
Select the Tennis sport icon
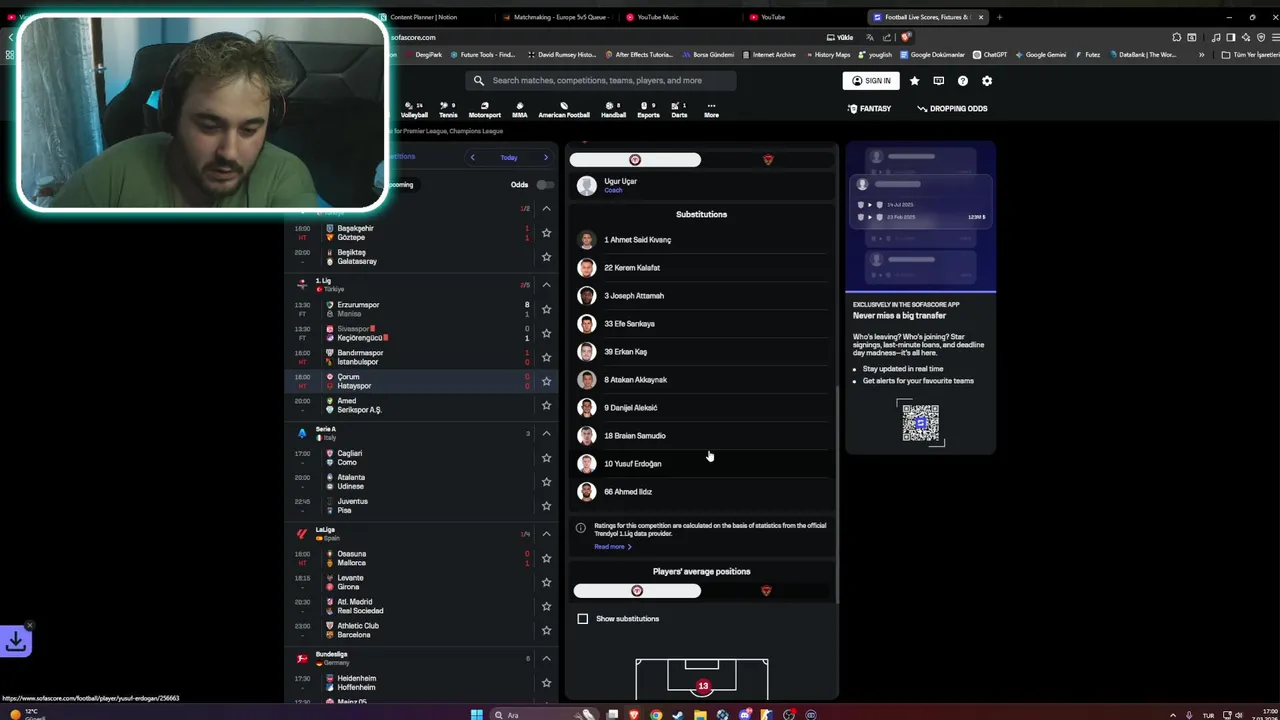tap(448, 110)
